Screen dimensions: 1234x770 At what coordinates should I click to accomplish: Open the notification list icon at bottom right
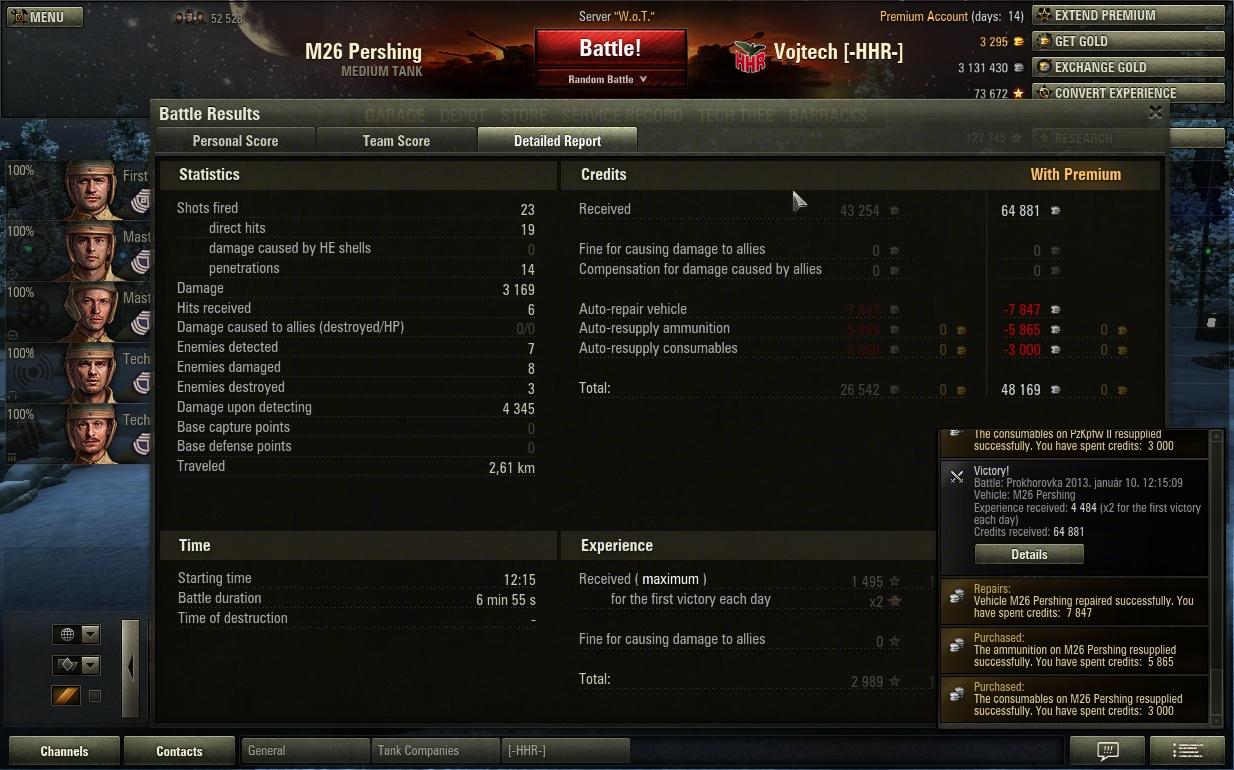click(1187, 750)
